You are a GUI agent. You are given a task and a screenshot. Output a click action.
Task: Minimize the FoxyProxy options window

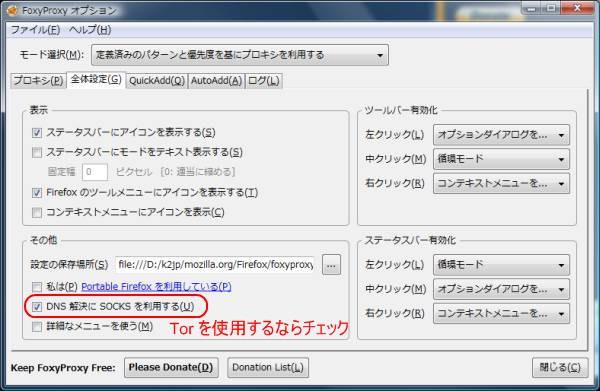532,8
